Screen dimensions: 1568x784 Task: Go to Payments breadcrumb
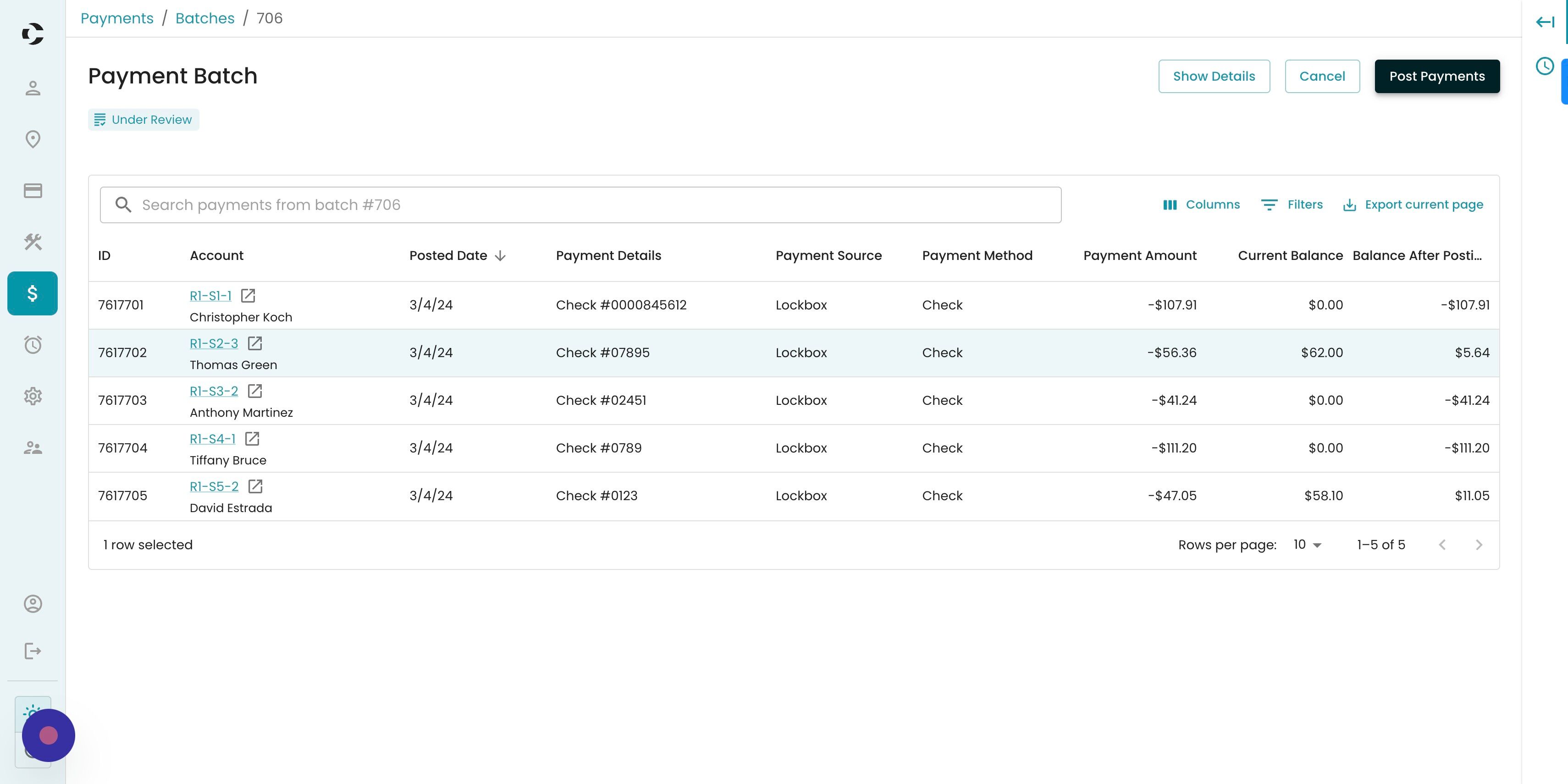click(x=117, y=18)
